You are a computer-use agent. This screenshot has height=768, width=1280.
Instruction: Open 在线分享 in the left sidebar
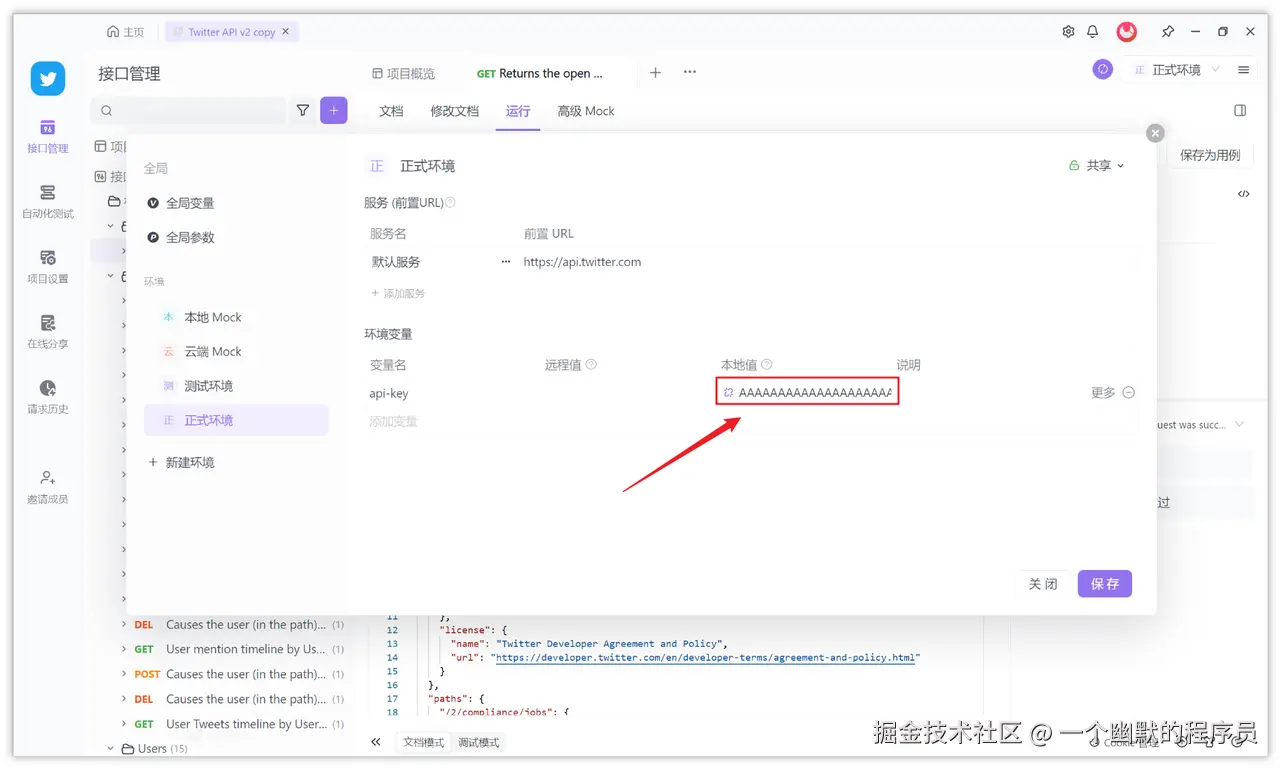tap(47, 331)
